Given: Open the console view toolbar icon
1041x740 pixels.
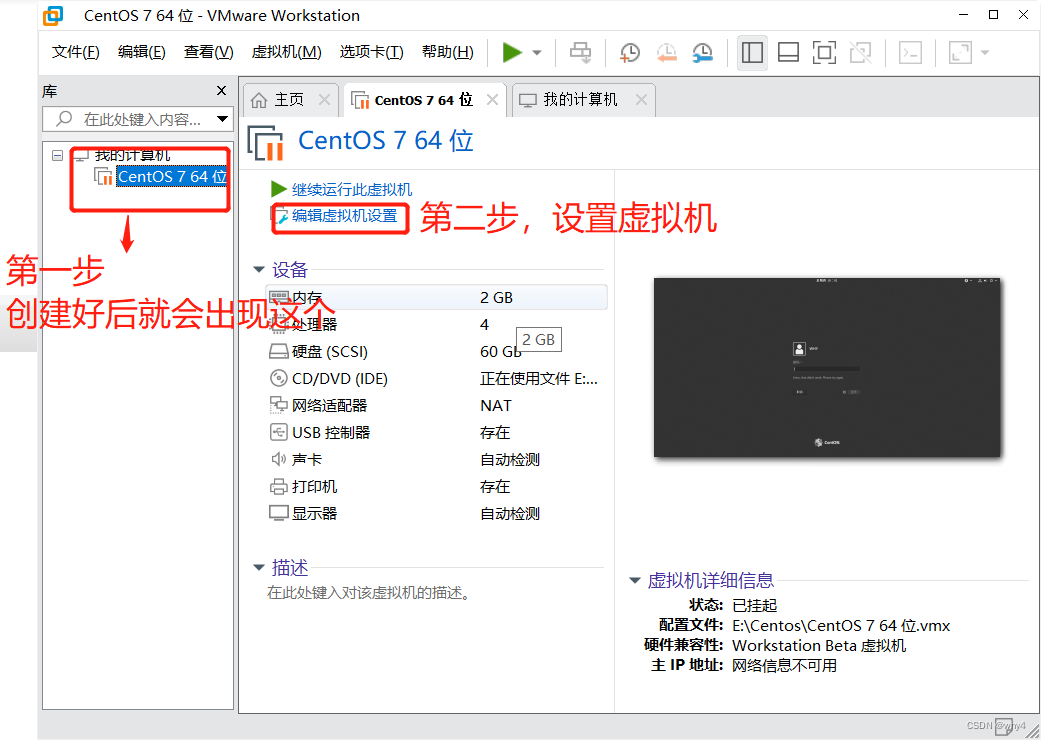Looking at the screenshot, I should click(910, 52).
